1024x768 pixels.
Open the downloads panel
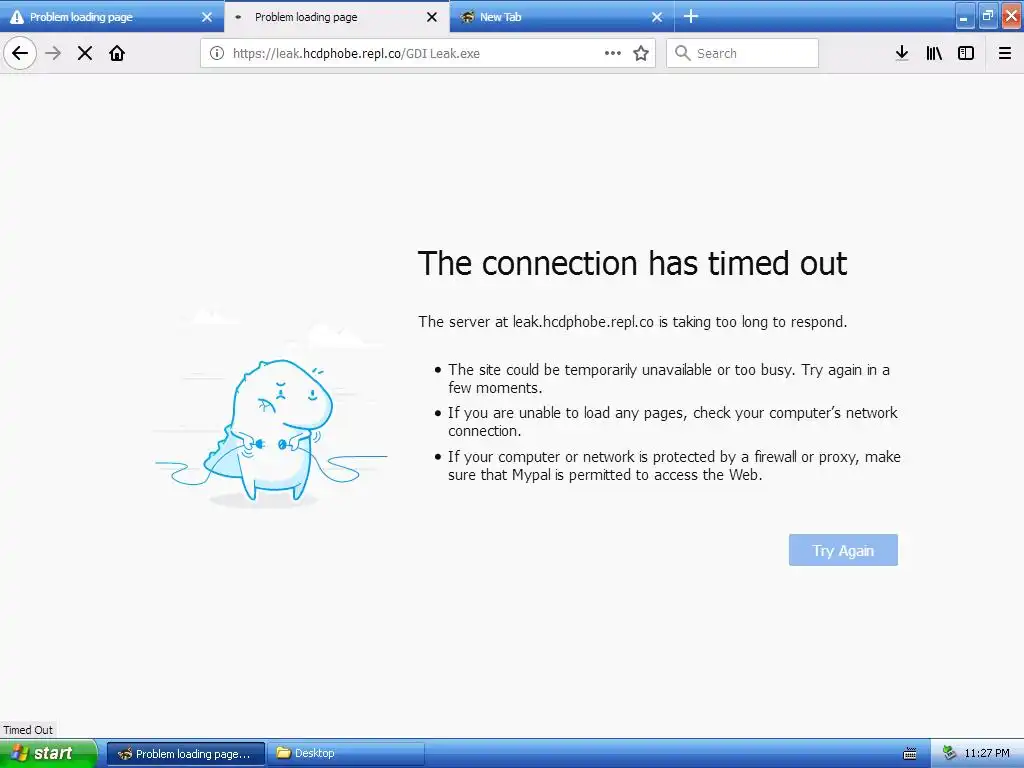coord(902,53)
